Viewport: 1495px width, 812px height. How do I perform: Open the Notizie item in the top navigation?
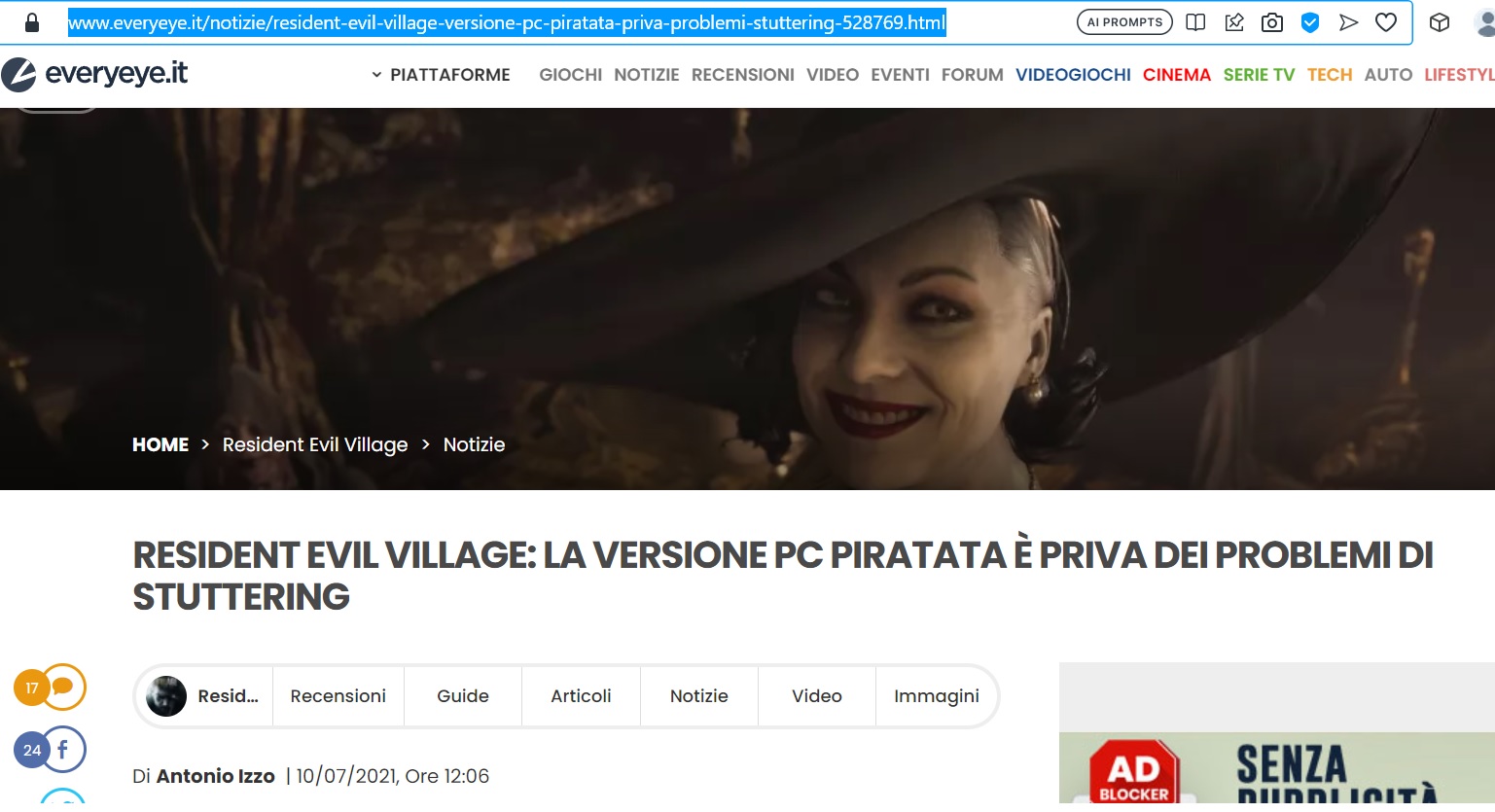[x=647, y=75]
